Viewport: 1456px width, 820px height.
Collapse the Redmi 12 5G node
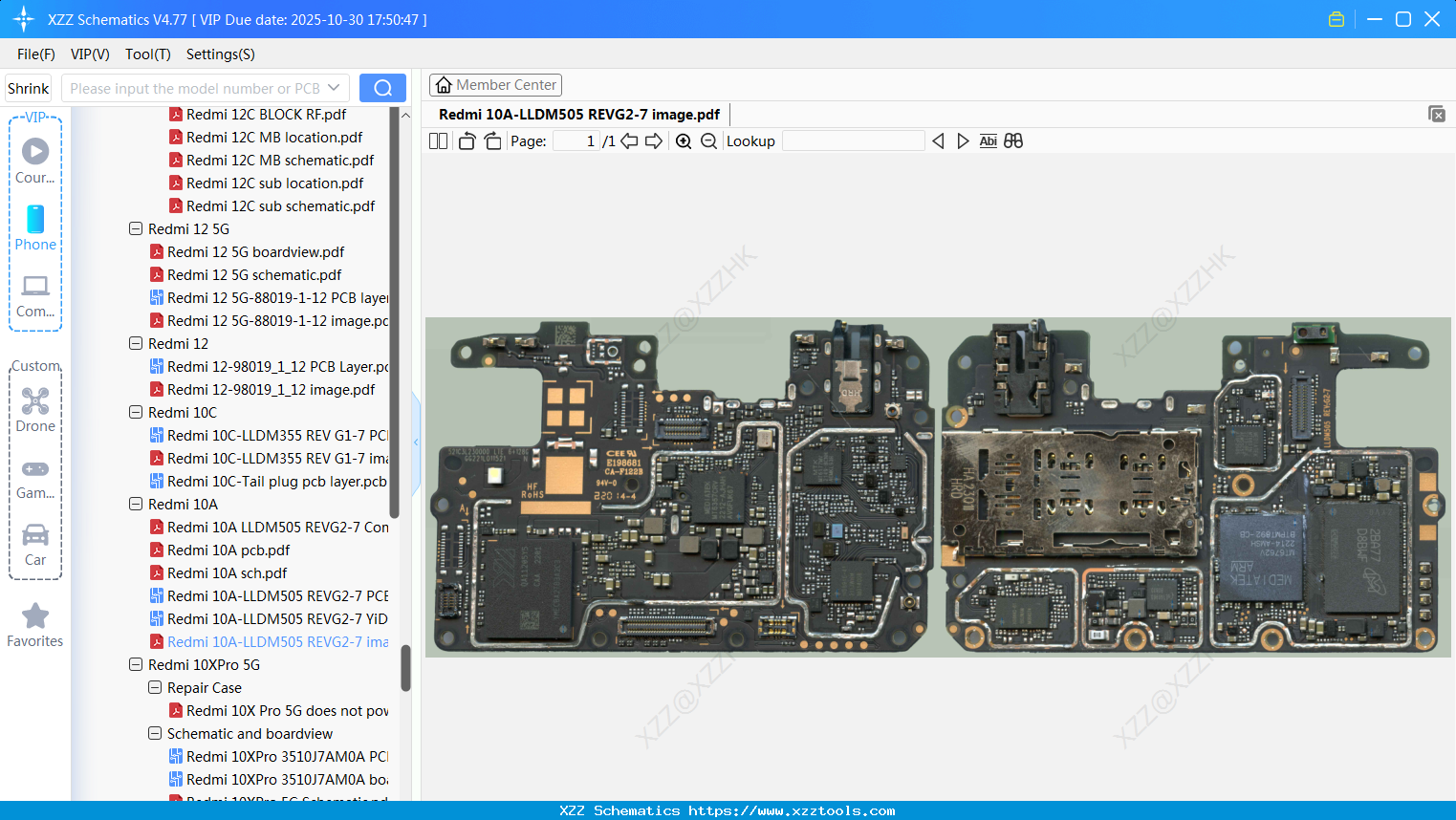[135, 228]
